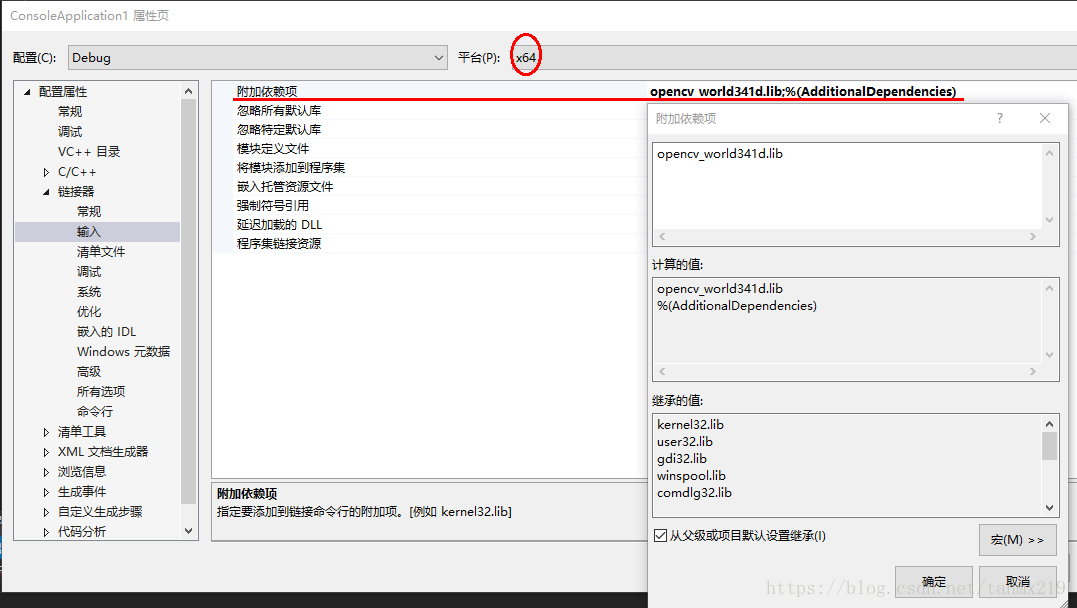Select the 命令行 linker item
The width and height of the screenshot is (1077, 608).
pos(95,411)
